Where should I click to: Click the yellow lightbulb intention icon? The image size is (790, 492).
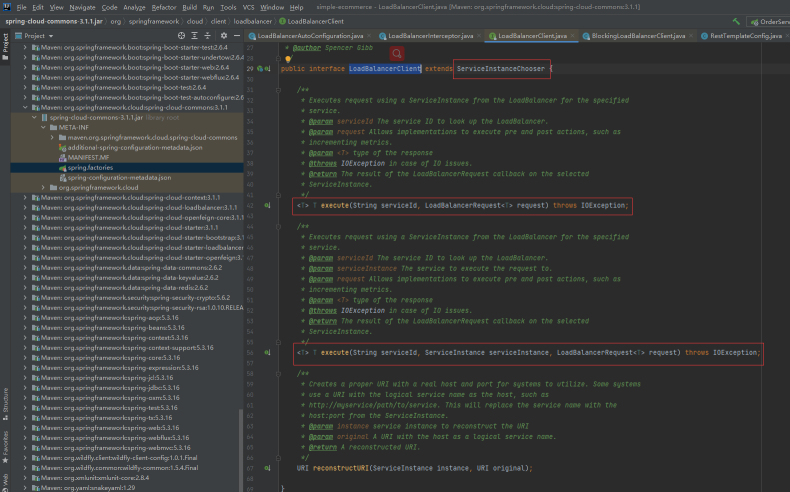(x=288, y=59)
